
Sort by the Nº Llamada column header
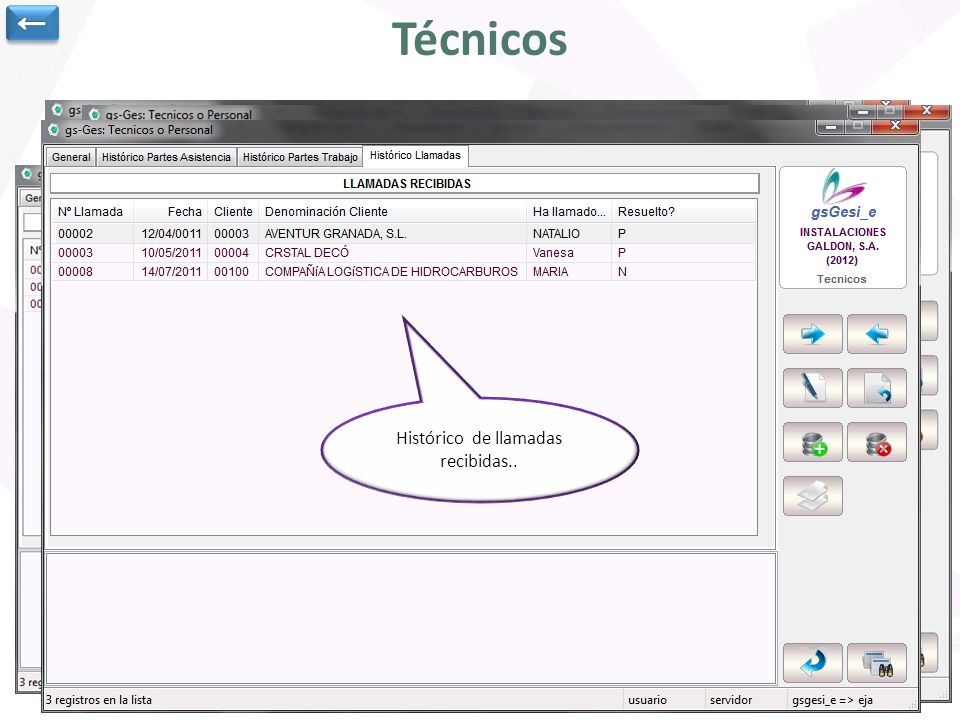[91, 212]
